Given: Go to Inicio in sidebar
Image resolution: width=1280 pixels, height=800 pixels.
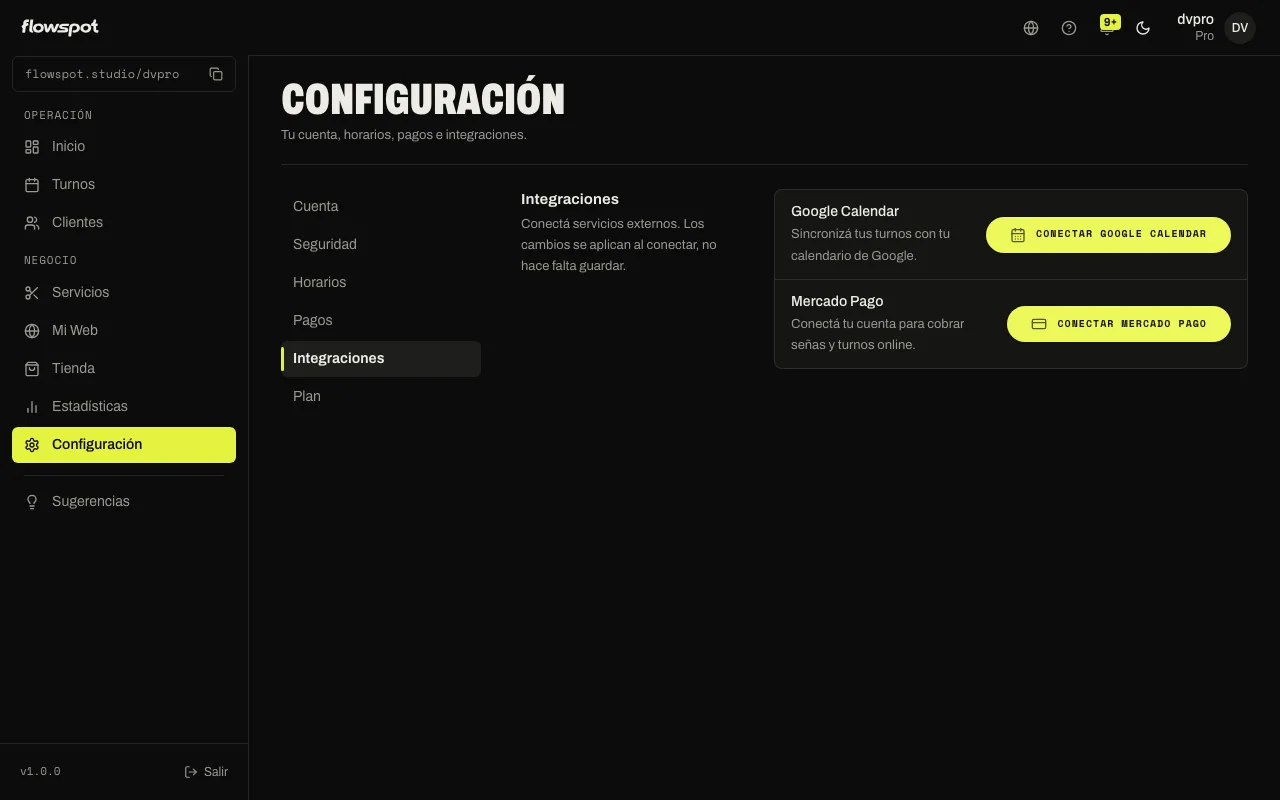Looking at the screenshot, I should pyautogui.click(x=124, y=146).
